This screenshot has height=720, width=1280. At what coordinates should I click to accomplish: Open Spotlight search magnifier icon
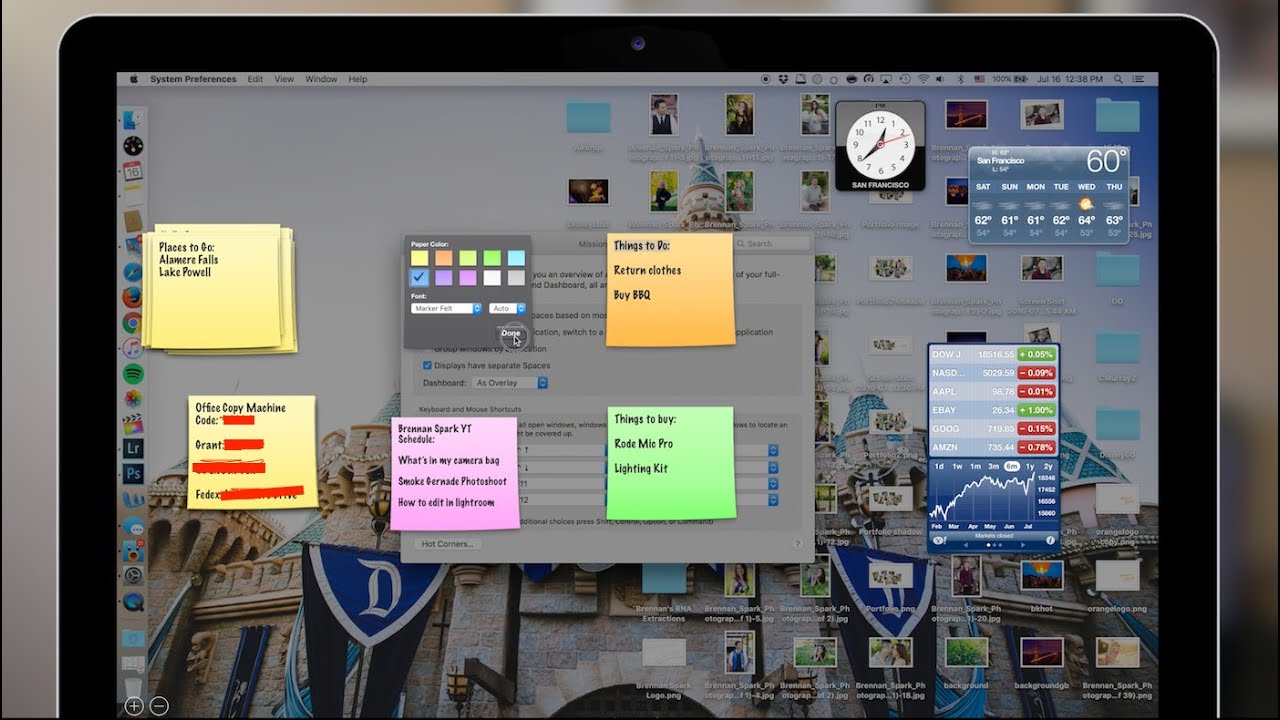1118,79
